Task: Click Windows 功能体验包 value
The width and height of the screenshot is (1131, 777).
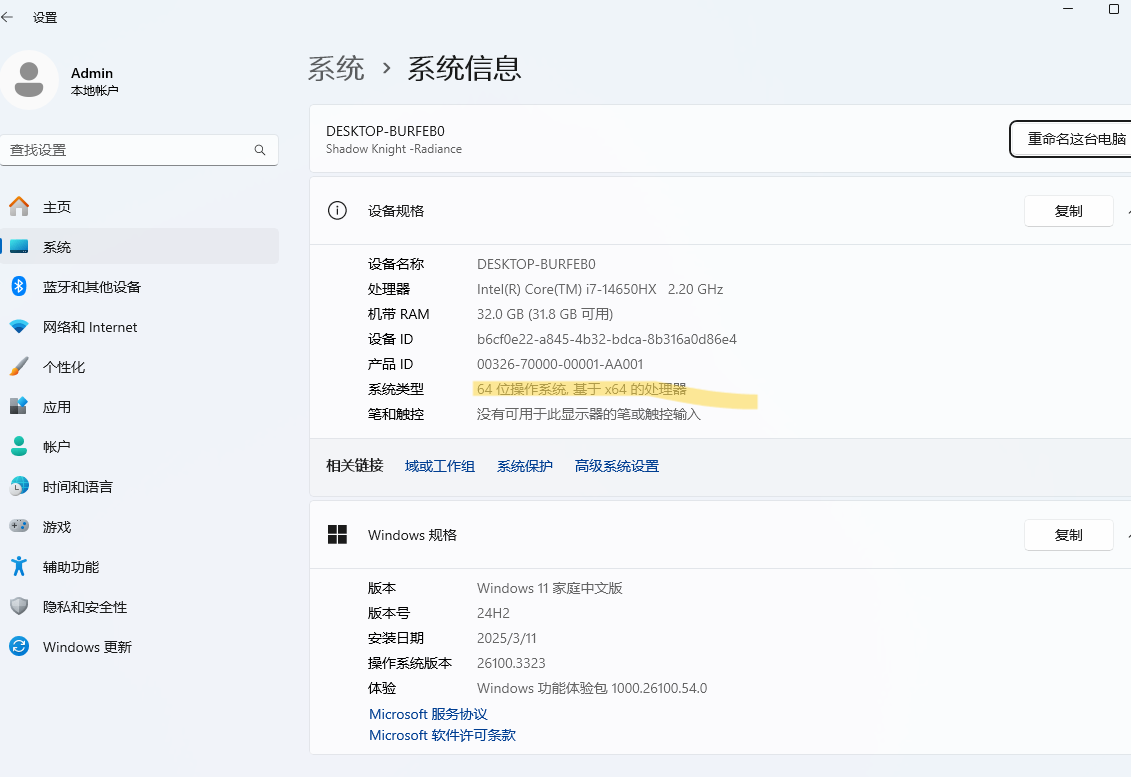Action: pyautogui.click(x=592, y=688)
